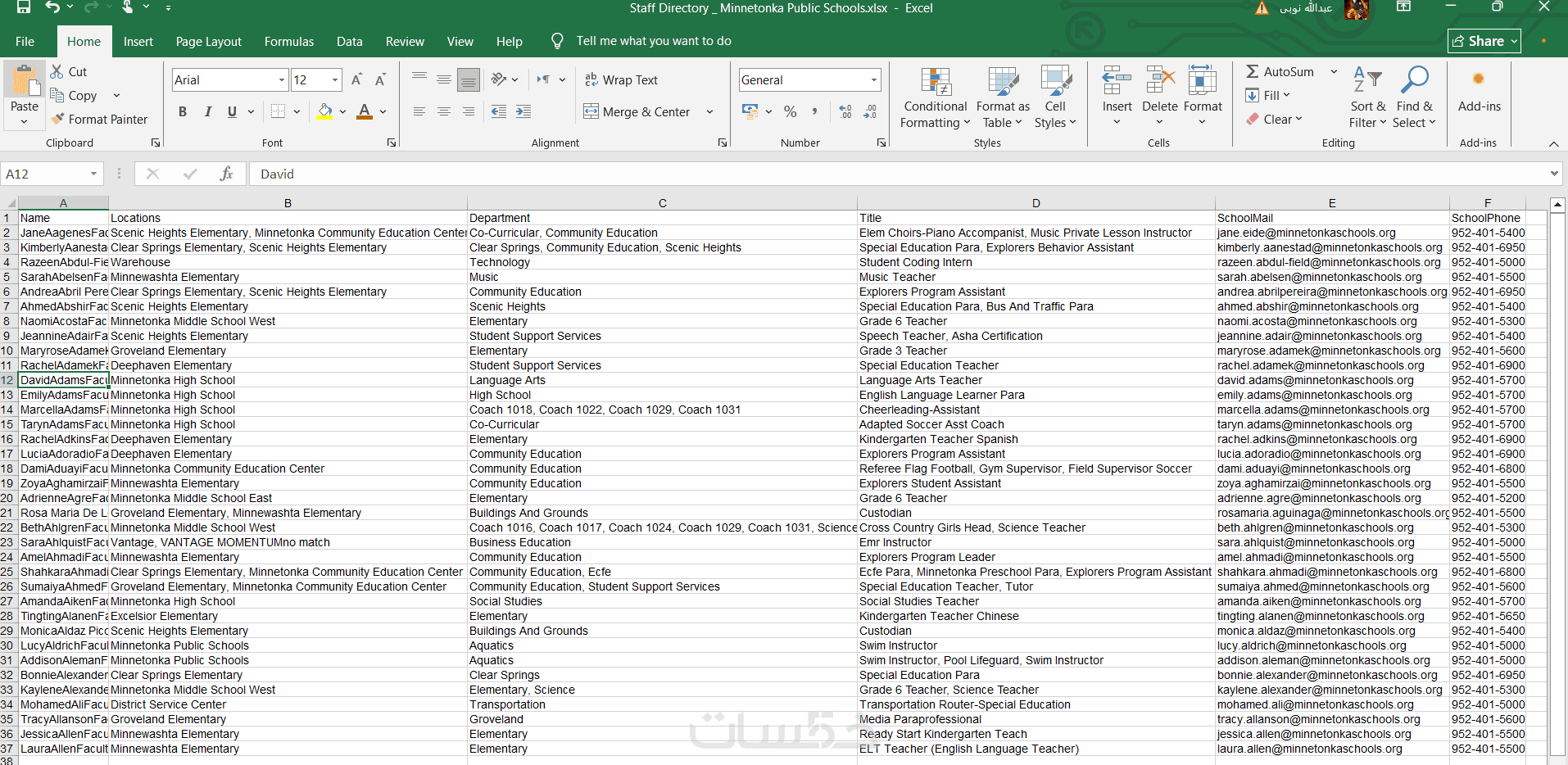Open the Number format dialog launcher

[881, 143]
